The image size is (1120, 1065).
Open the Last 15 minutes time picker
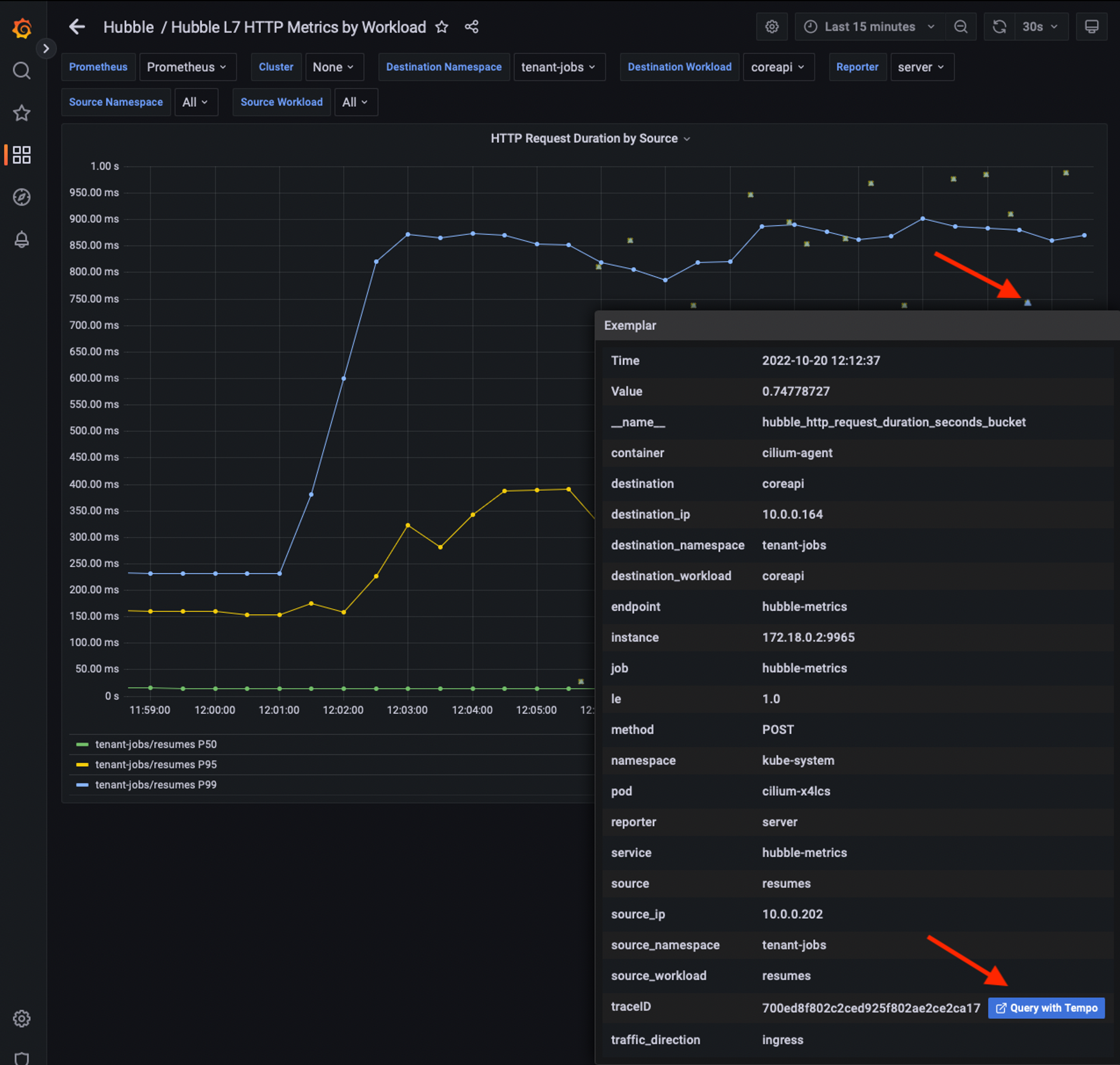[868, 26]
